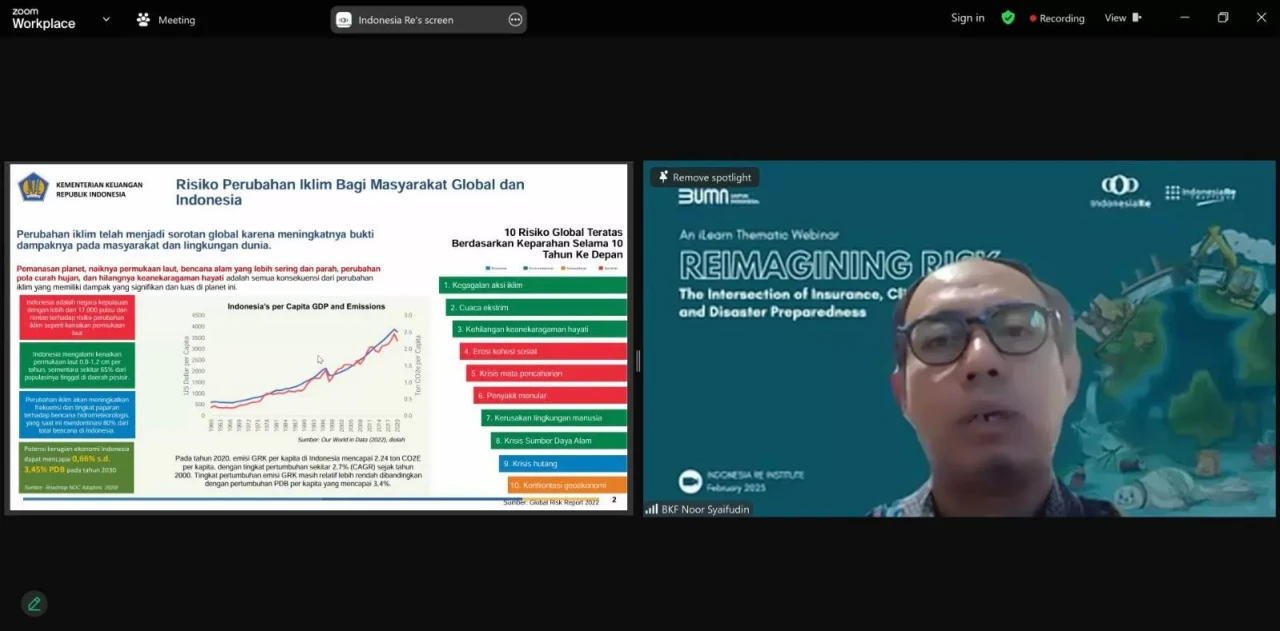This screenshot has height=631, width=1280.
Task: Open the View layout menu
Action: [1122, 18]
